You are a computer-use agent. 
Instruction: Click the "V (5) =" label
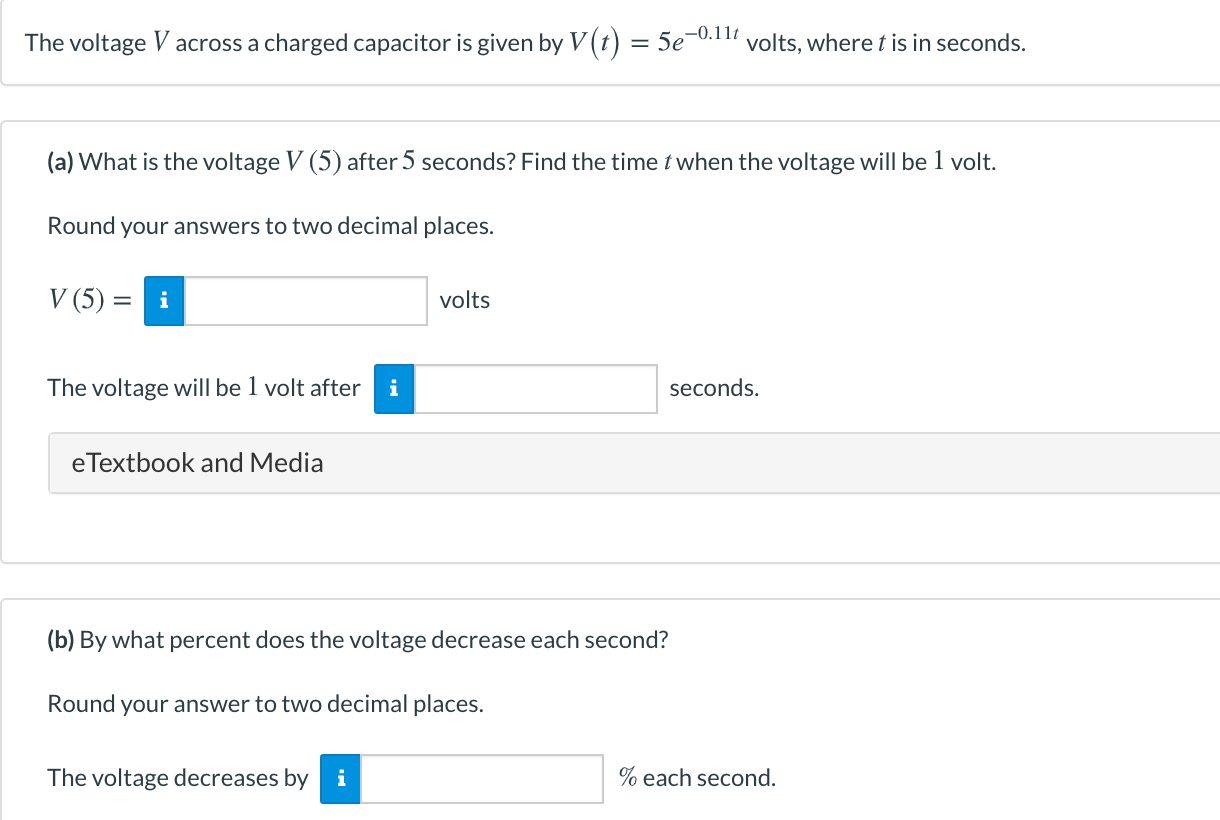[x=89, y=301]
